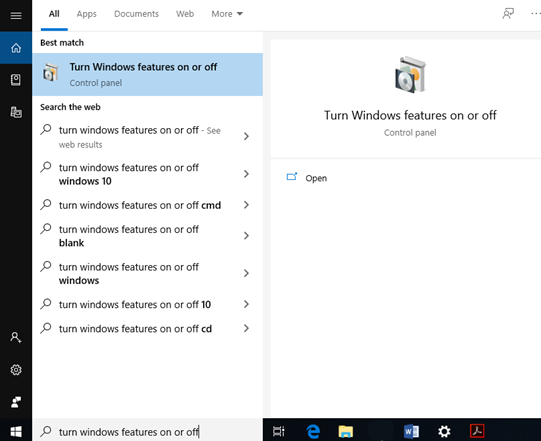Click the Open icon in preview pane
Image resolution: width=541 pixels, height=441 pixels.
tap(292, 177)
